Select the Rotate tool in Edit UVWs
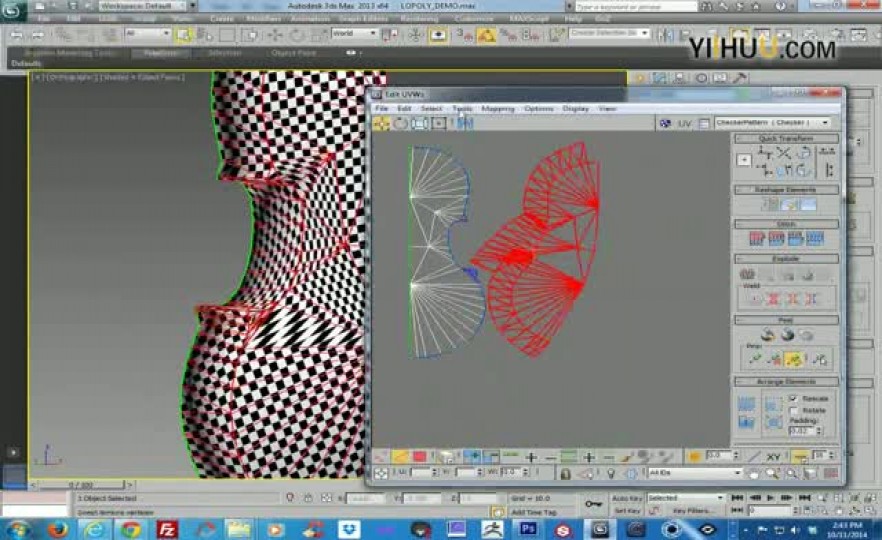 [x=400, y=123]
